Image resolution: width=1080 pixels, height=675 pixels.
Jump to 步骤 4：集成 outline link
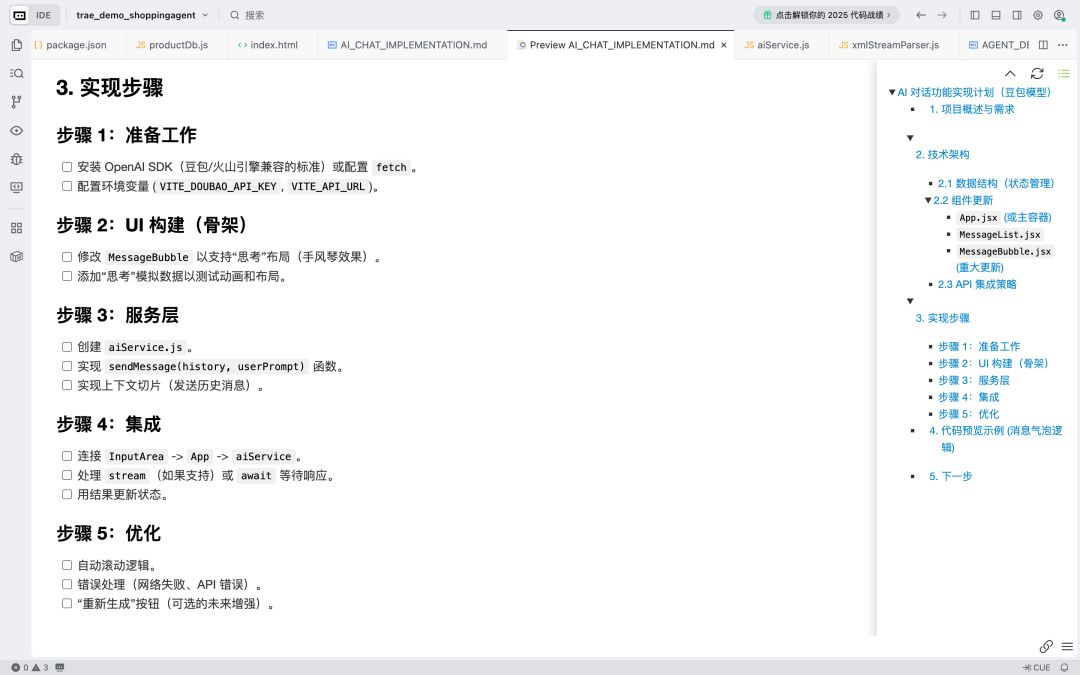click(968, 397)
